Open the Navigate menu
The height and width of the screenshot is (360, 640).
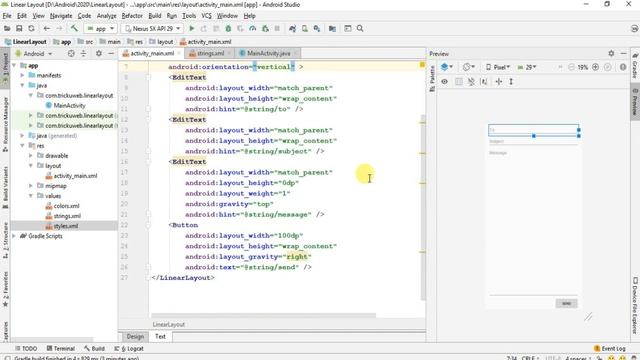[x=61, y=16]
